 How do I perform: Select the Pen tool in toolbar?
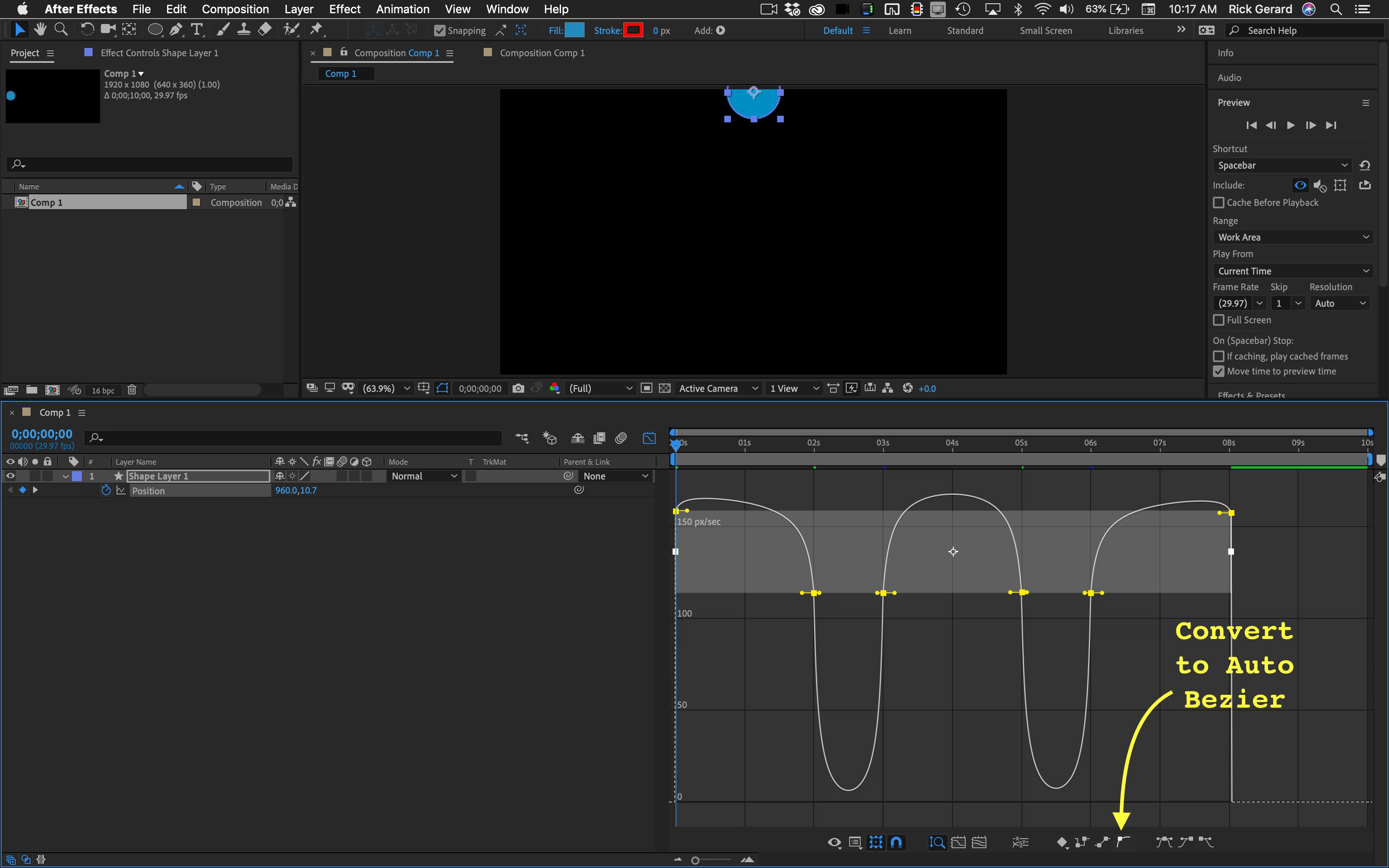coord(176,29)
